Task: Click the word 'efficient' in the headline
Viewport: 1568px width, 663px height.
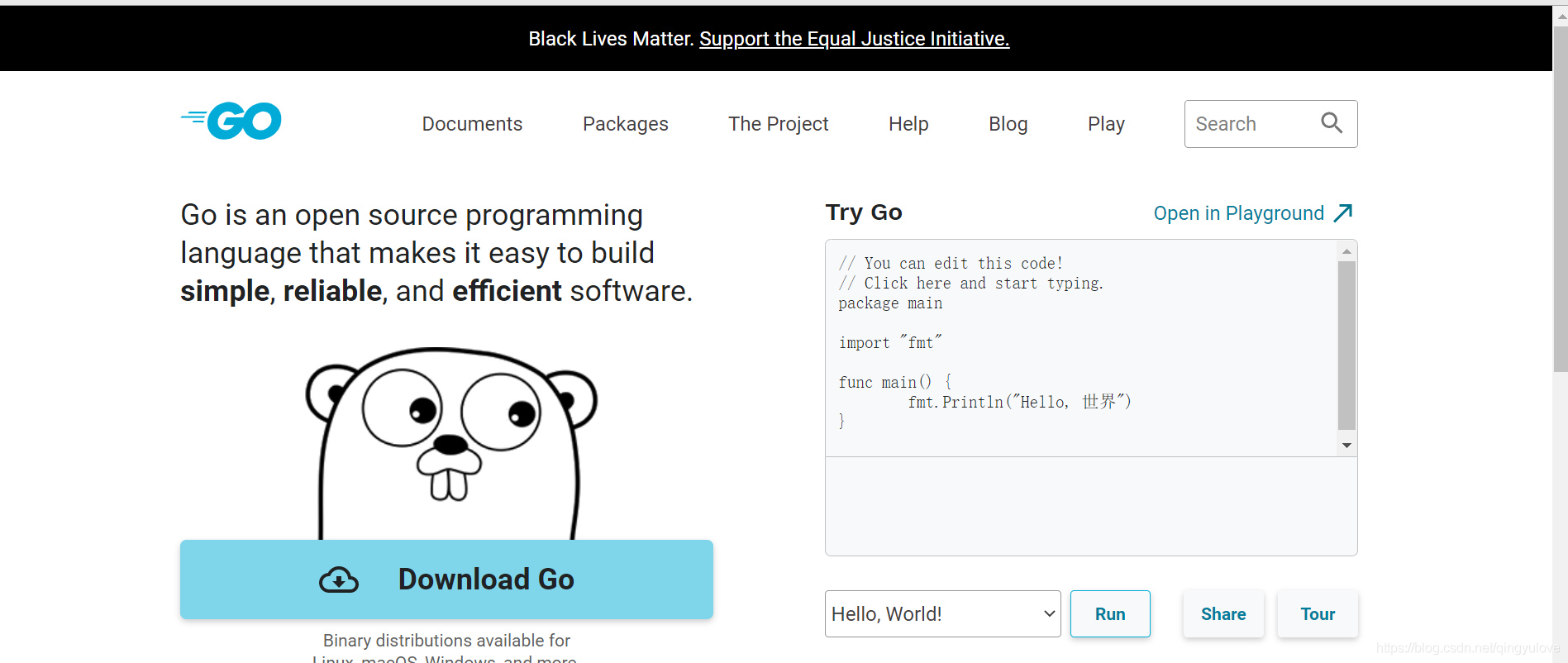Action: pyautogui.click(x=507, y=291)
